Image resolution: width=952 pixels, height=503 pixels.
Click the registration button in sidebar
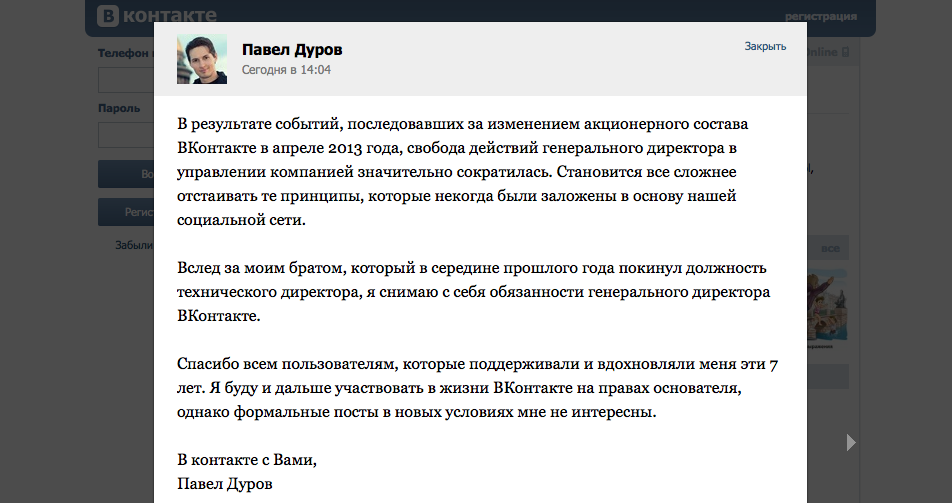[126, 212]
